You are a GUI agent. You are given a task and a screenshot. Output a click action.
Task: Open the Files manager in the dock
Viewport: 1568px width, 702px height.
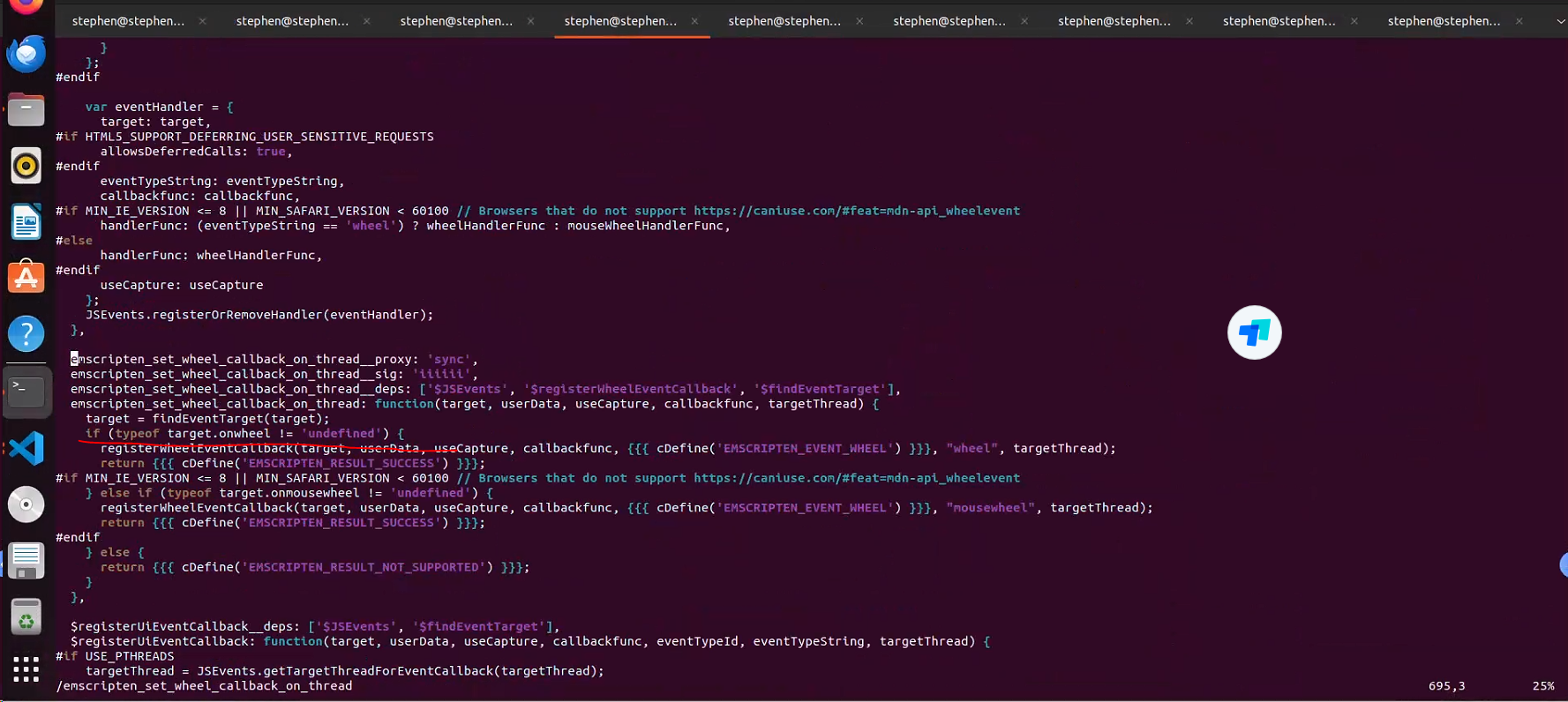pos(26,110)
